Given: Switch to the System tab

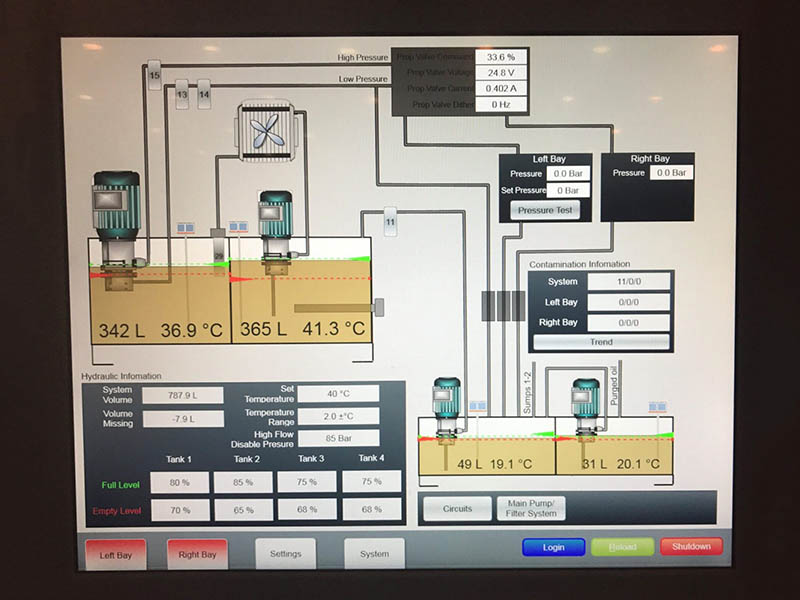Looking at the screenshot, I should [374, 554].
